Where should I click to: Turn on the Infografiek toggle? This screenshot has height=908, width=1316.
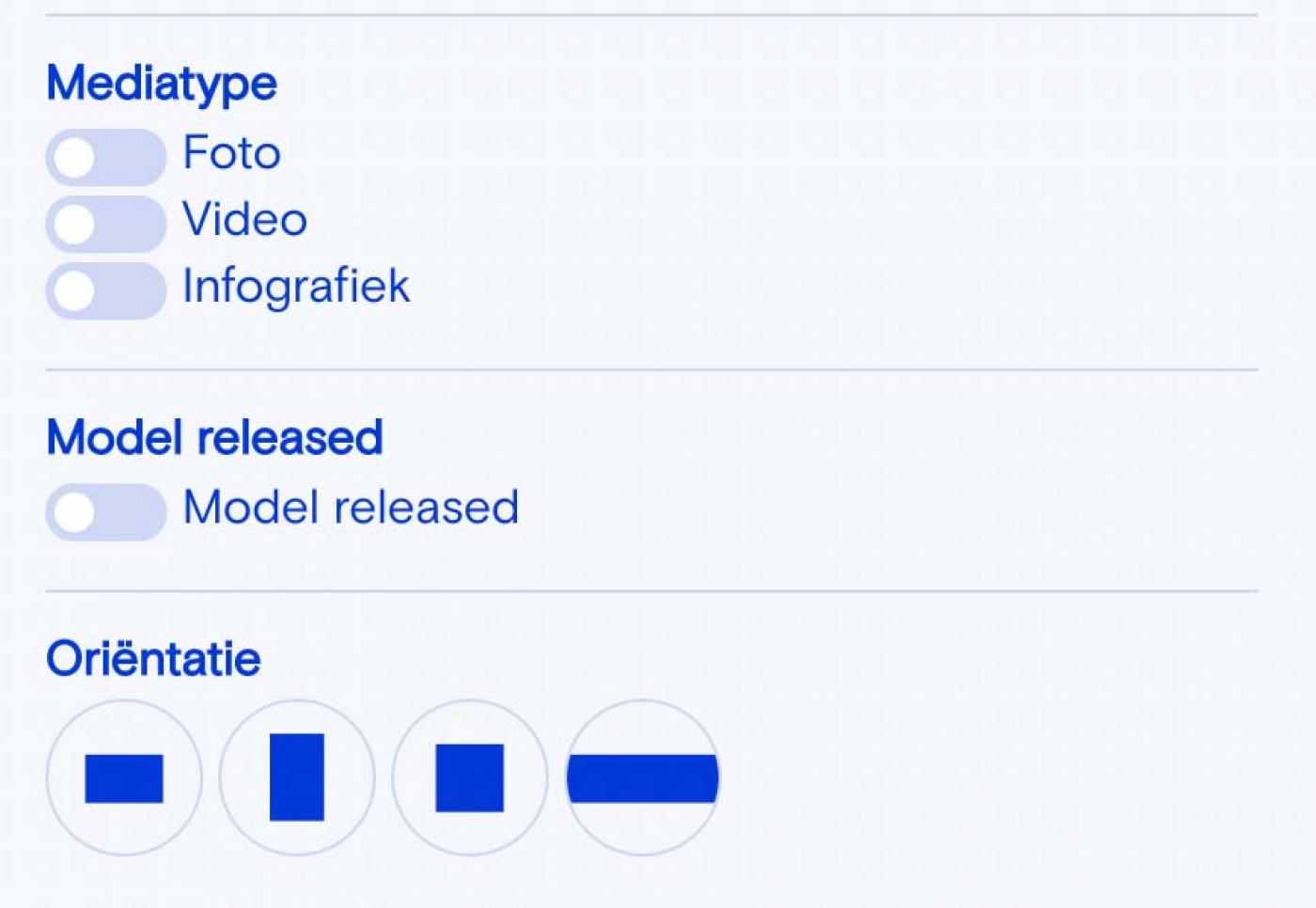(x=105, y=290)
